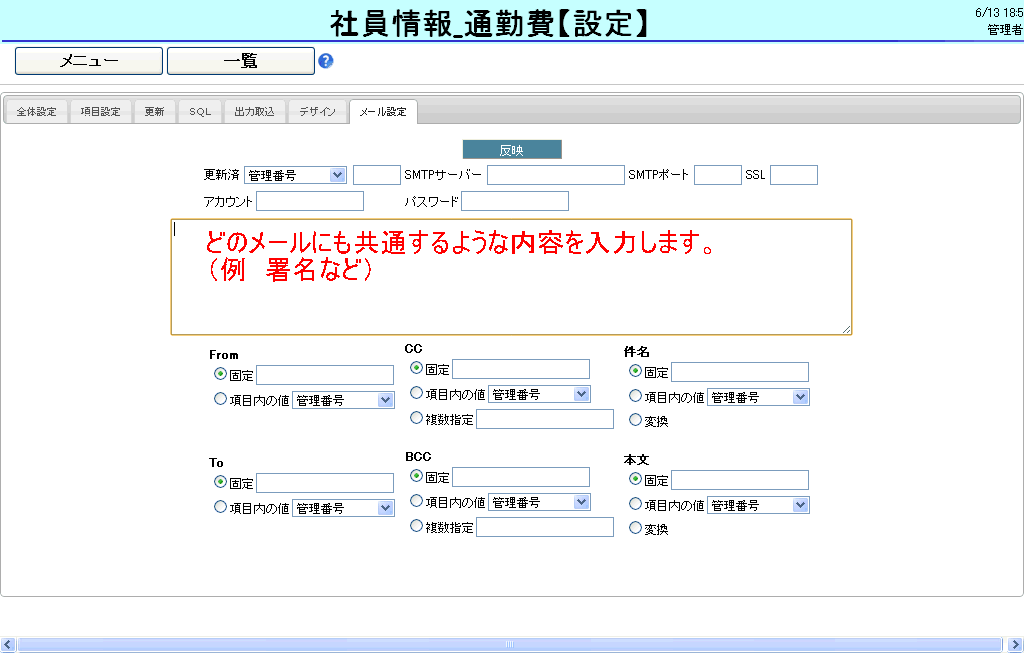Switch to the SQL tab
1024x653 pixels.
pos(200,112)
